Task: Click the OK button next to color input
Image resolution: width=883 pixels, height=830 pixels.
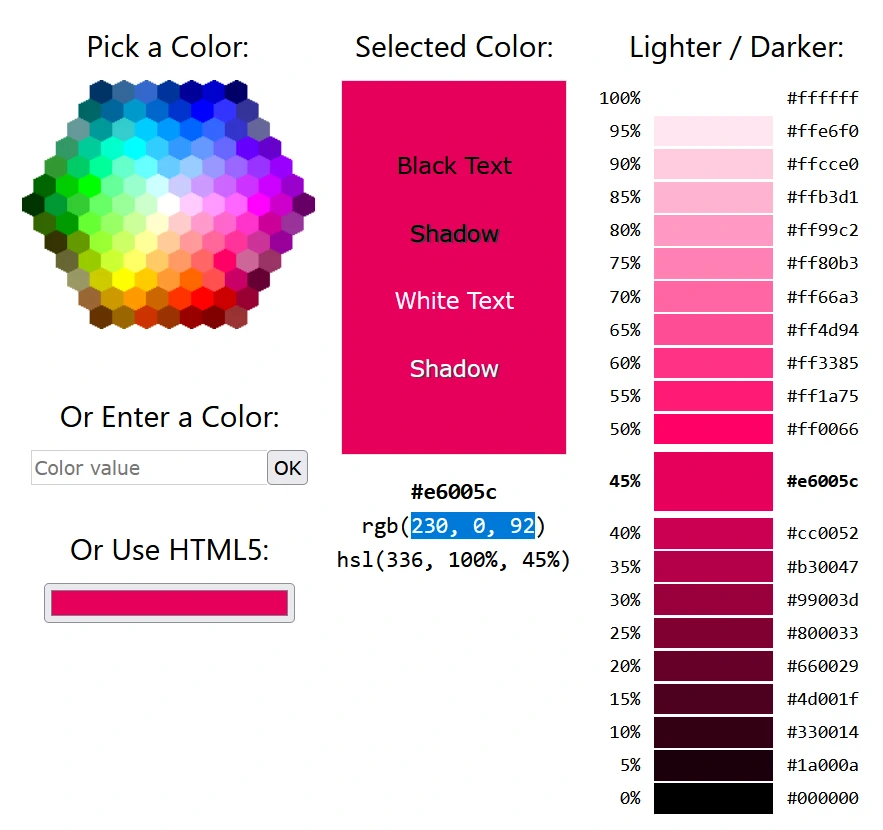Action: 287,467
